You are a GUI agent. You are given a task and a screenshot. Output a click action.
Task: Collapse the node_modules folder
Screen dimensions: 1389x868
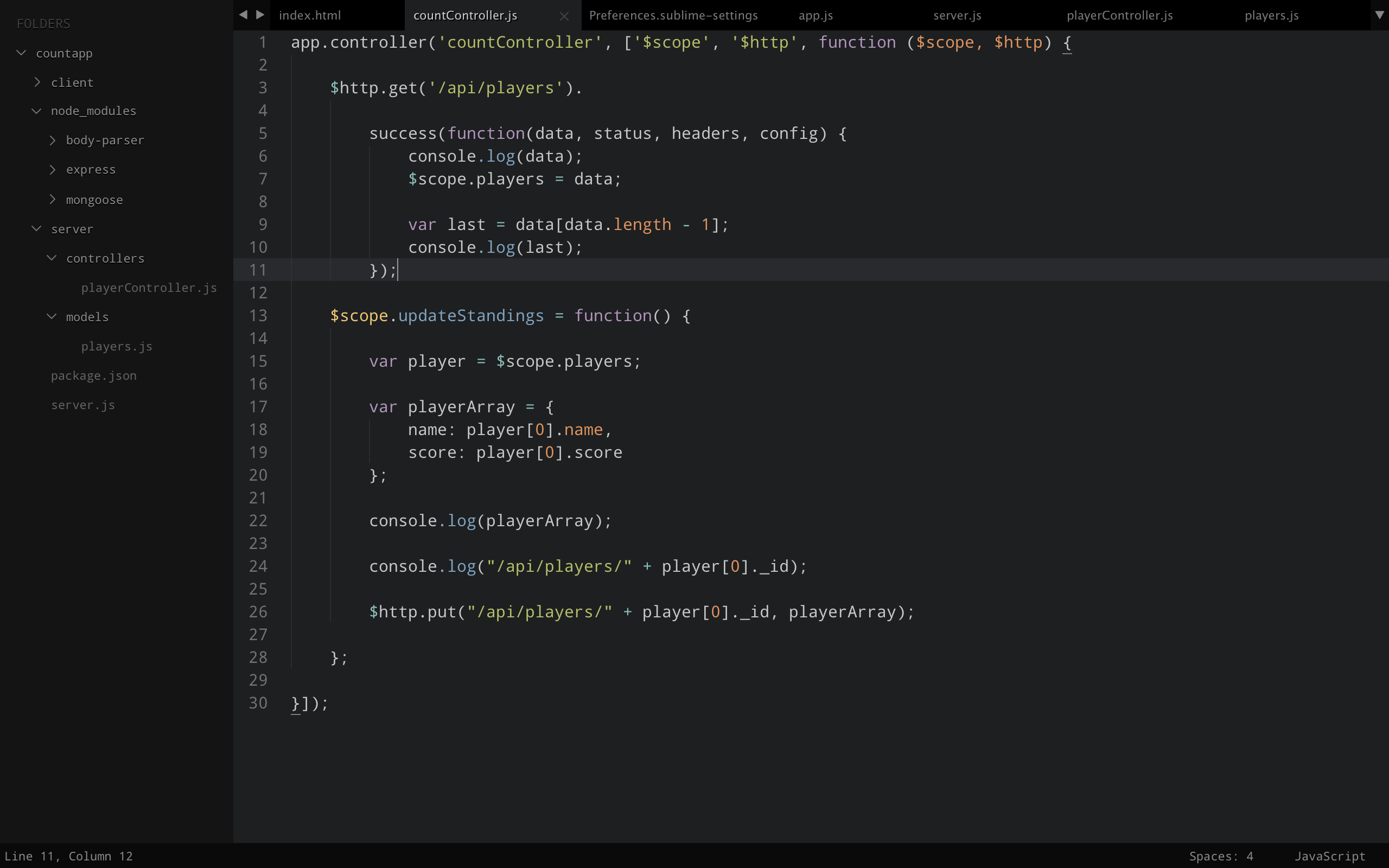(x=36, y=111)
